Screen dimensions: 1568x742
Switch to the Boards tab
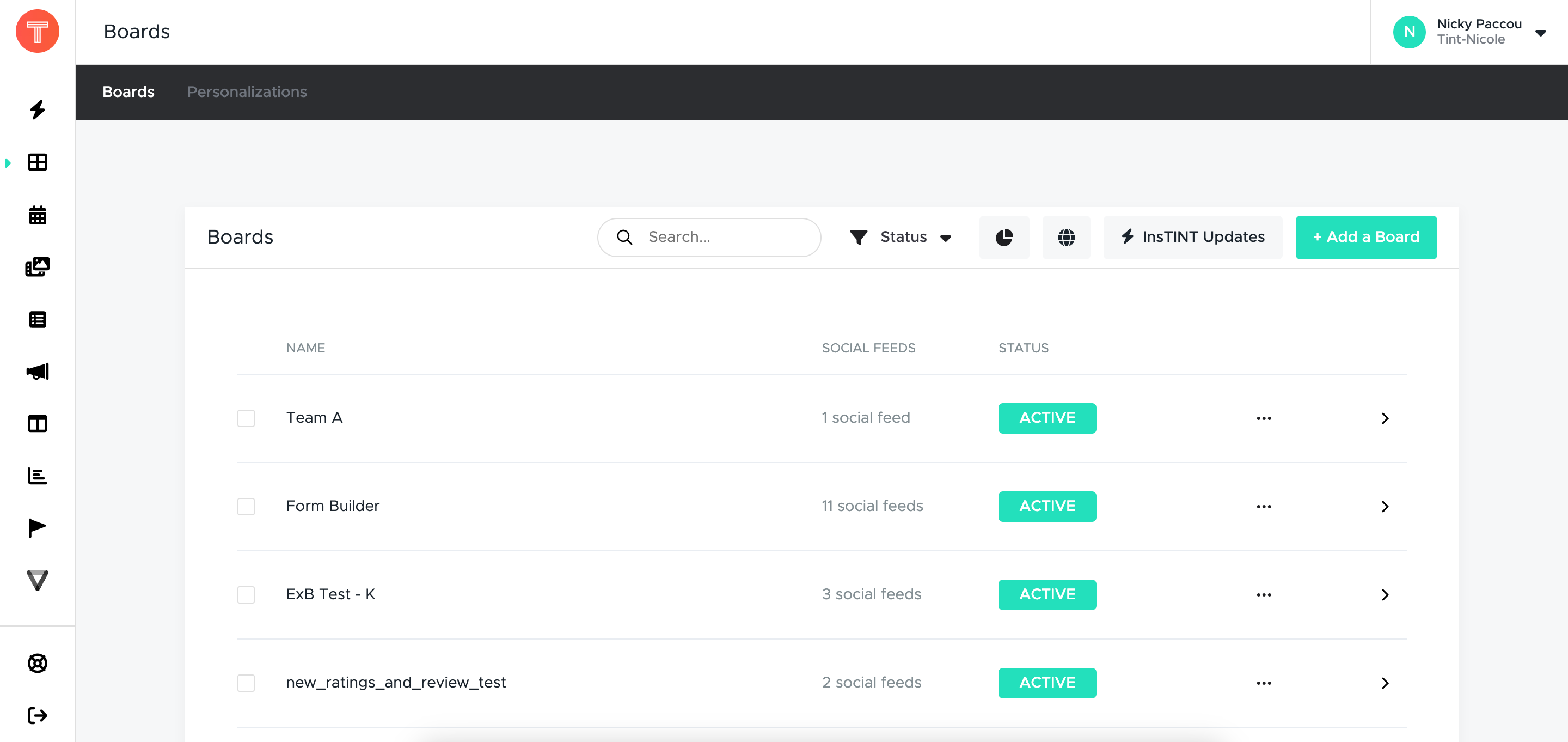click(128, 92)
